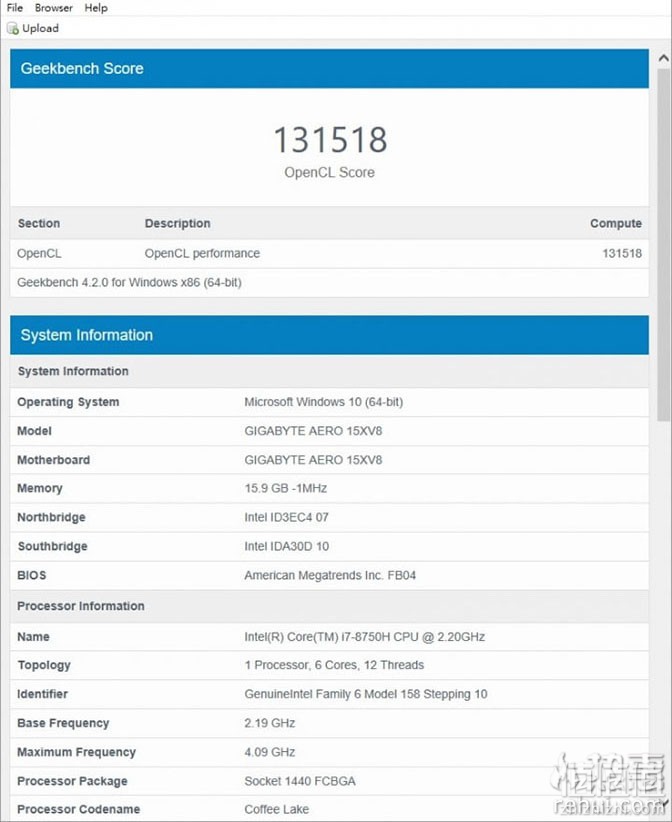Click the Model label
672x822 pixels.
tap(35, 431)
